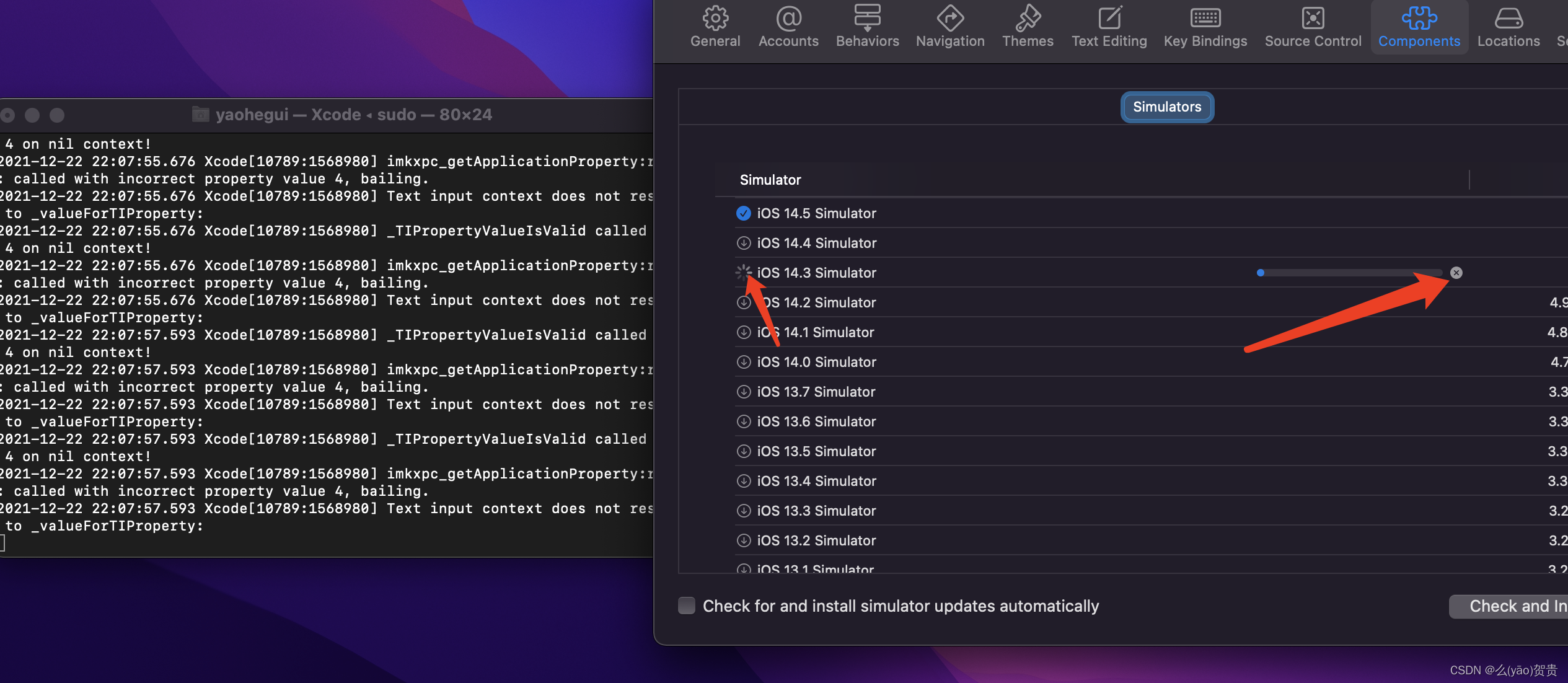Download the iOS 13.7 Simulator
Viewport: 1568px width, 683px height.
tap(744, 392)
